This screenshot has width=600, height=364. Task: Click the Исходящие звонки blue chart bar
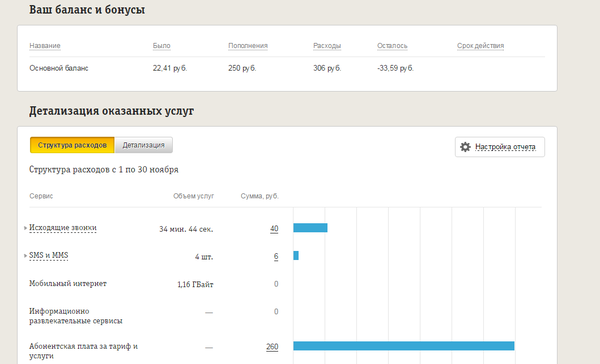coord(310,228)
